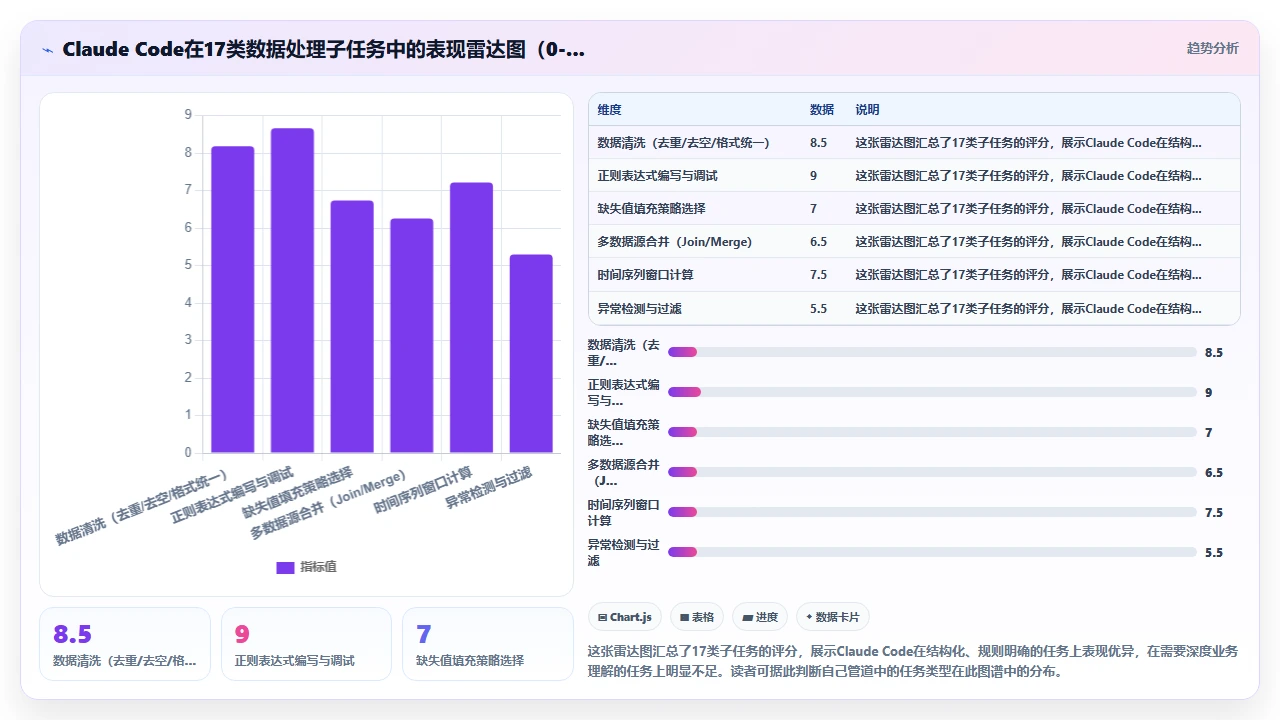Click the 多数据源合并 chart bar
The height and width of the screenshot is (720, 1280).
(412, 336)
